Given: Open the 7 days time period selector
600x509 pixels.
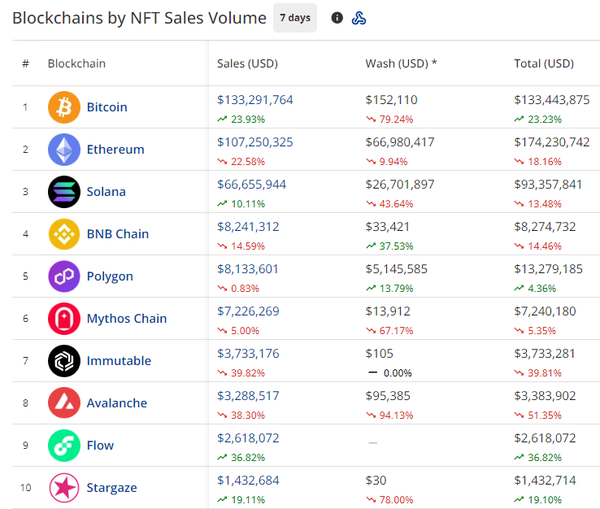Looking at the screenshot, I should [x=295, y=18].
